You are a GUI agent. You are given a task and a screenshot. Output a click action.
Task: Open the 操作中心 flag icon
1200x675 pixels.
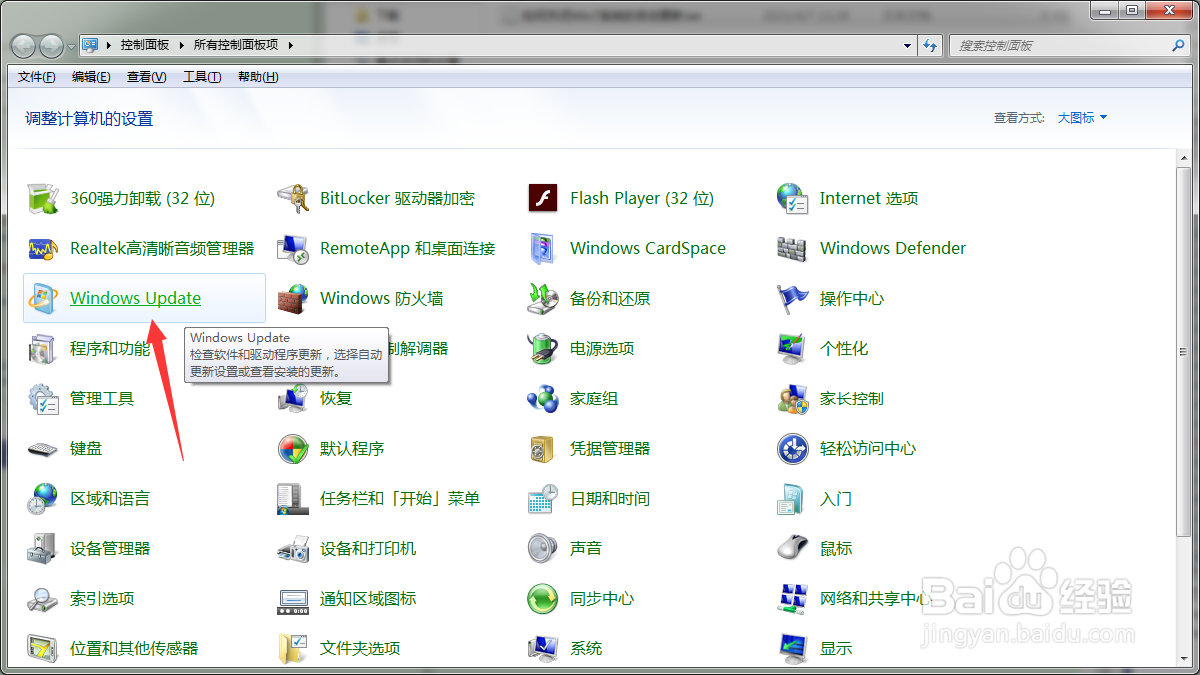tap(793, 298)
